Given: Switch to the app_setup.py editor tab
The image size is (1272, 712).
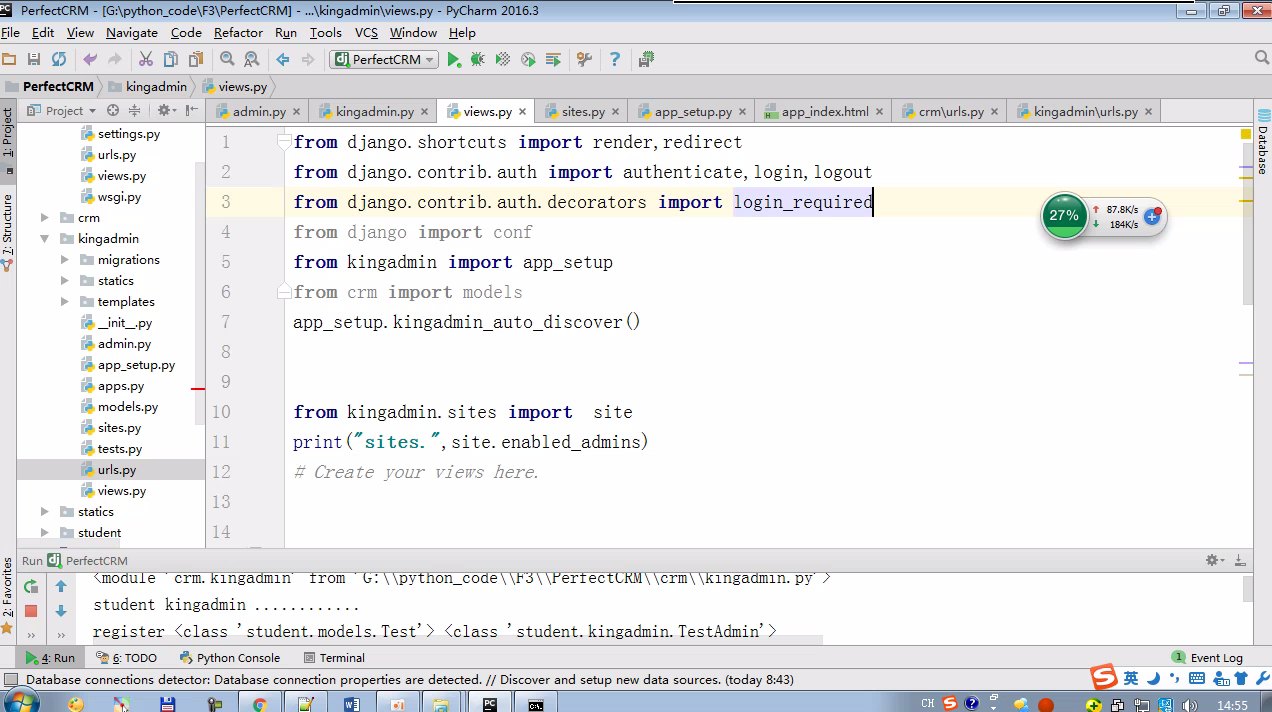Looking at the screenshot, I should point(692,112).
